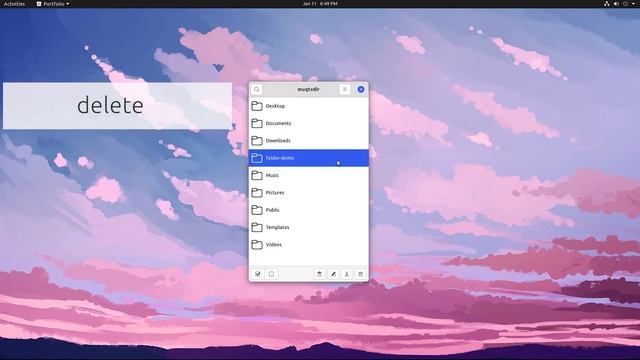Open the Documents folder row
The image size is (640, 360).
(x=309, y=123)
